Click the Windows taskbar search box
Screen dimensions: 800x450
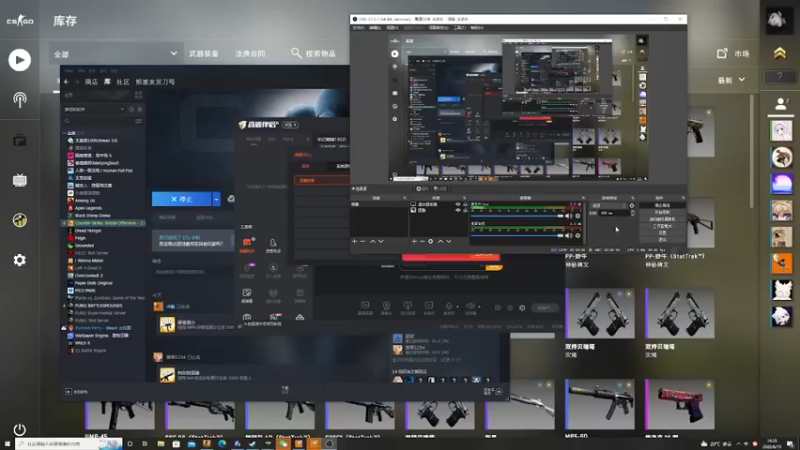[x=69, y=444]
